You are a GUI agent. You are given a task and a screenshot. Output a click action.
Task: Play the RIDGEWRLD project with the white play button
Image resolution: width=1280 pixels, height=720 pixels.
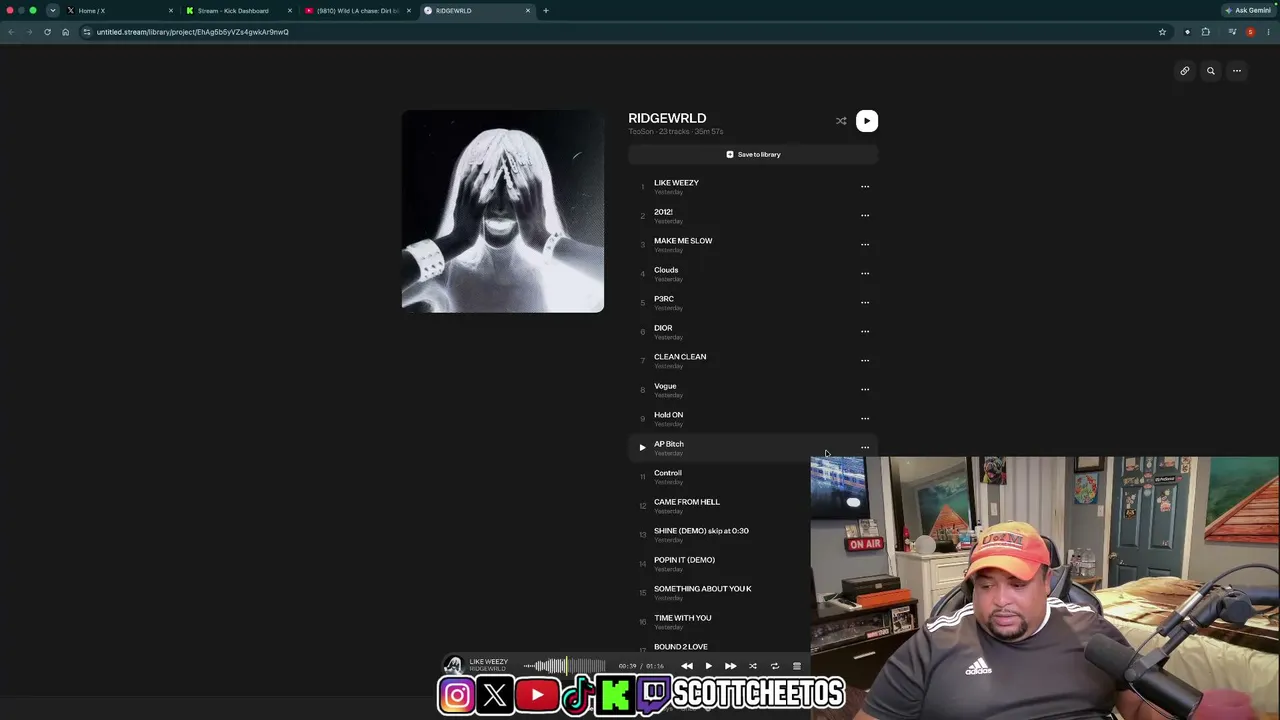coord(867,121)
